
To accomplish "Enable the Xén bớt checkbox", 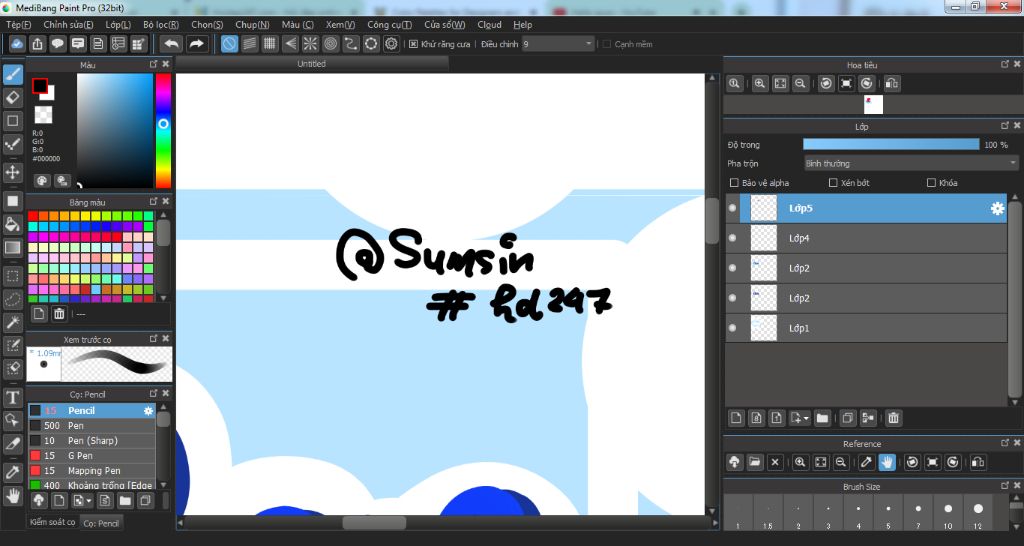I will point(833,183).
